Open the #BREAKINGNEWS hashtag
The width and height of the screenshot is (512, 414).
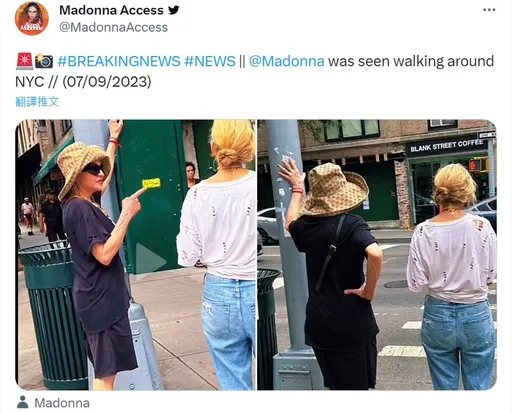click(119, 61)
